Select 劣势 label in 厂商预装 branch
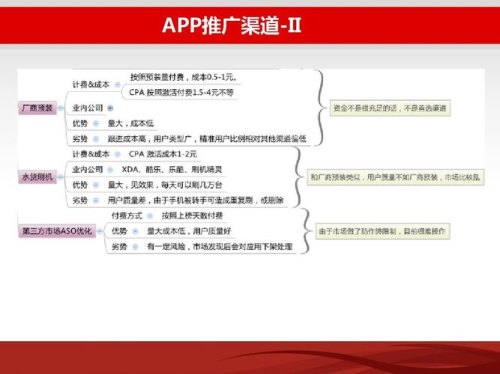 [x=80, y=139]
